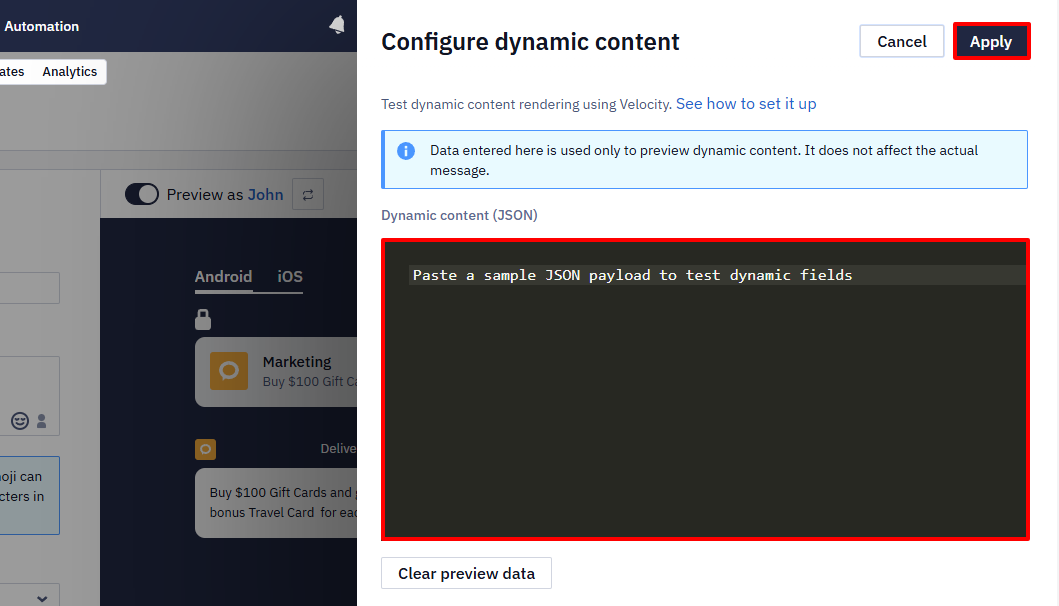The width and height of the screenshot is (1059, 606).
Task: Switch to the Android preview tab
Action: point(224,276)
